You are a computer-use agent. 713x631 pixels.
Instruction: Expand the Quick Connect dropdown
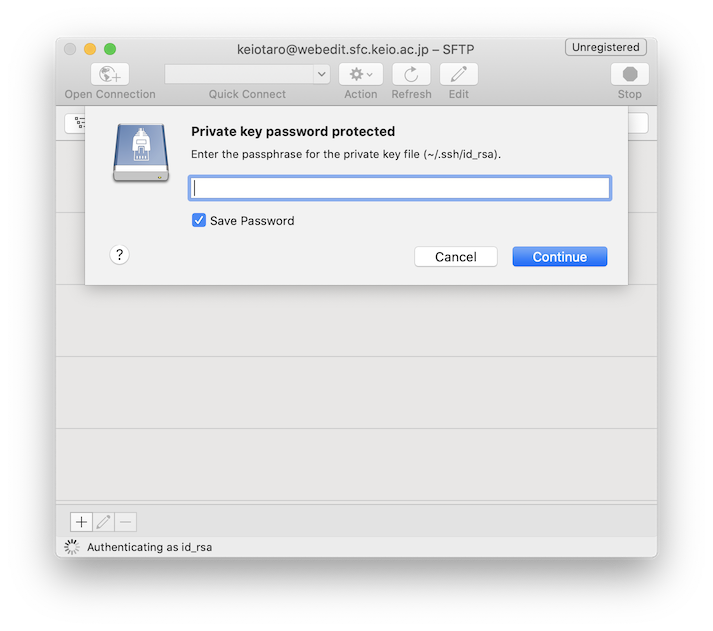321,74
